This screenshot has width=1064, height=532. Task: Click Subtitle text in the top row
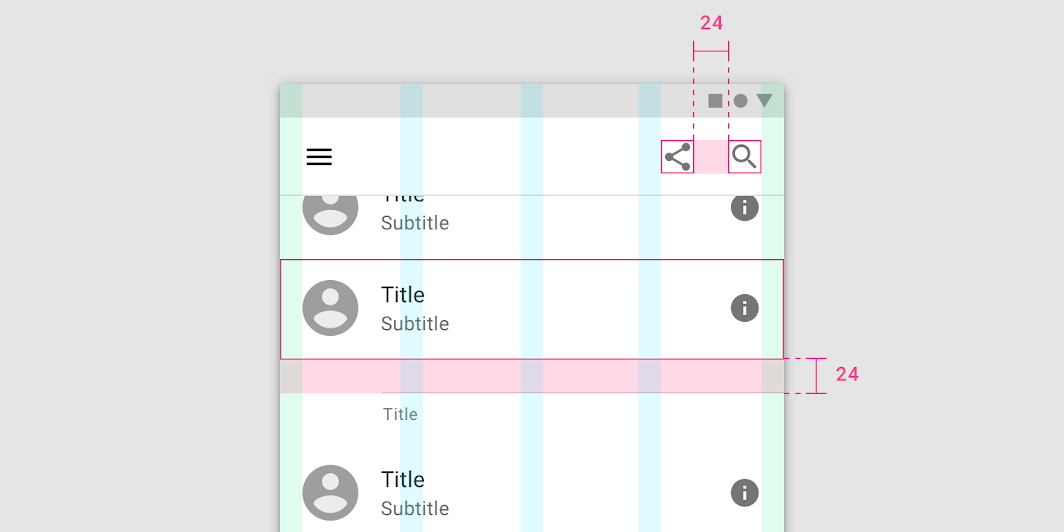(x=415, y=223)
